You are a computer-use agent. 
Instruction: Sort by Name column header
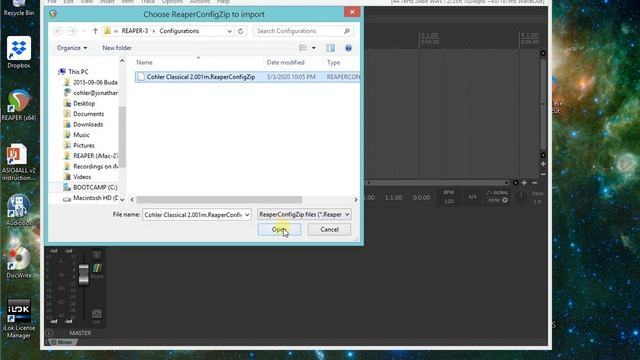(x=144, y=62)
